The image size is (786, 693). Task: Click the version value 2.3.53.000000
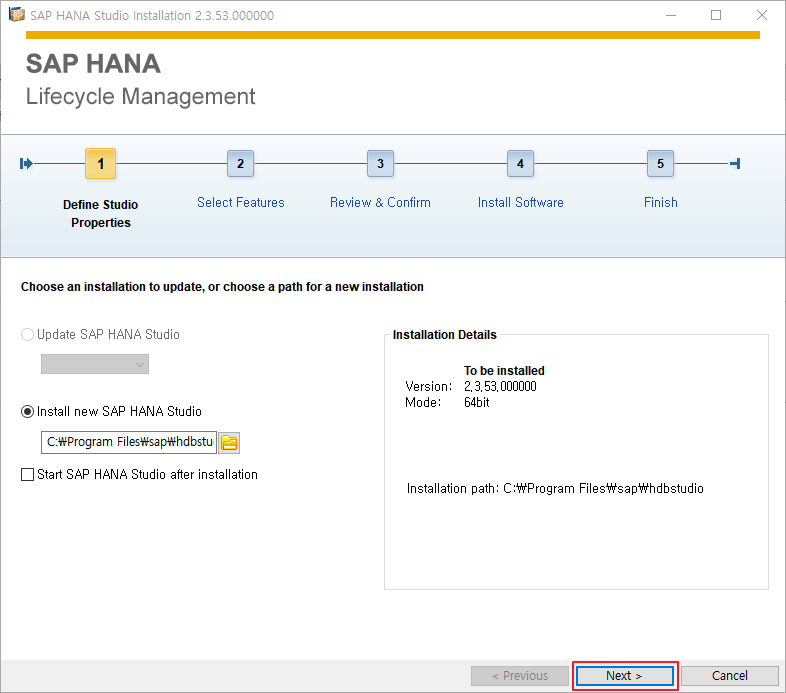(500, 387)
